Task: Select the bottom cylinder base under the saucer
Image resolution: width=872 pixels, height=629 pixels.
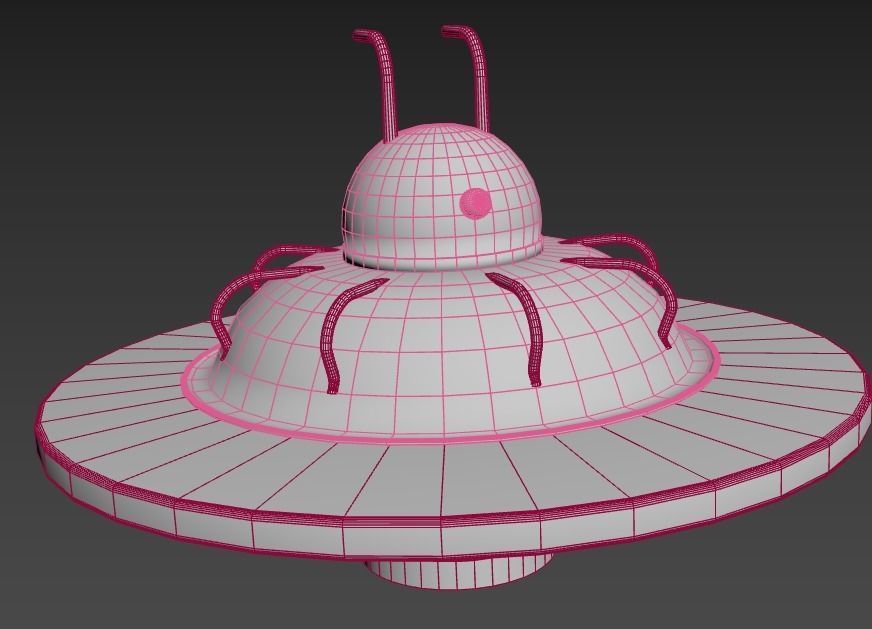Action: (459, 573)
